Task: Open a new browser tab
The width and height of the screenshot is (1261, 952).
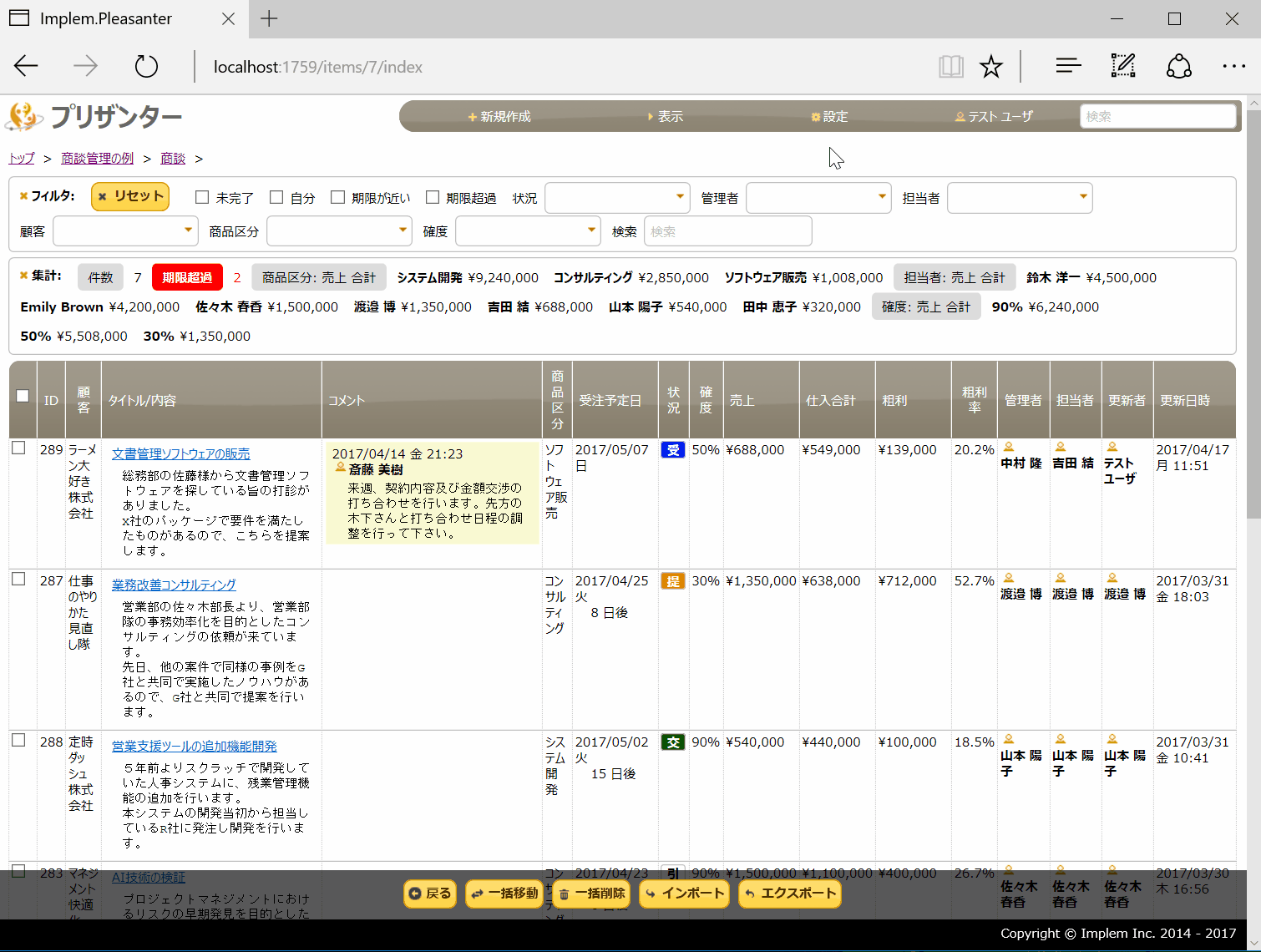Action: coord(269,18)
